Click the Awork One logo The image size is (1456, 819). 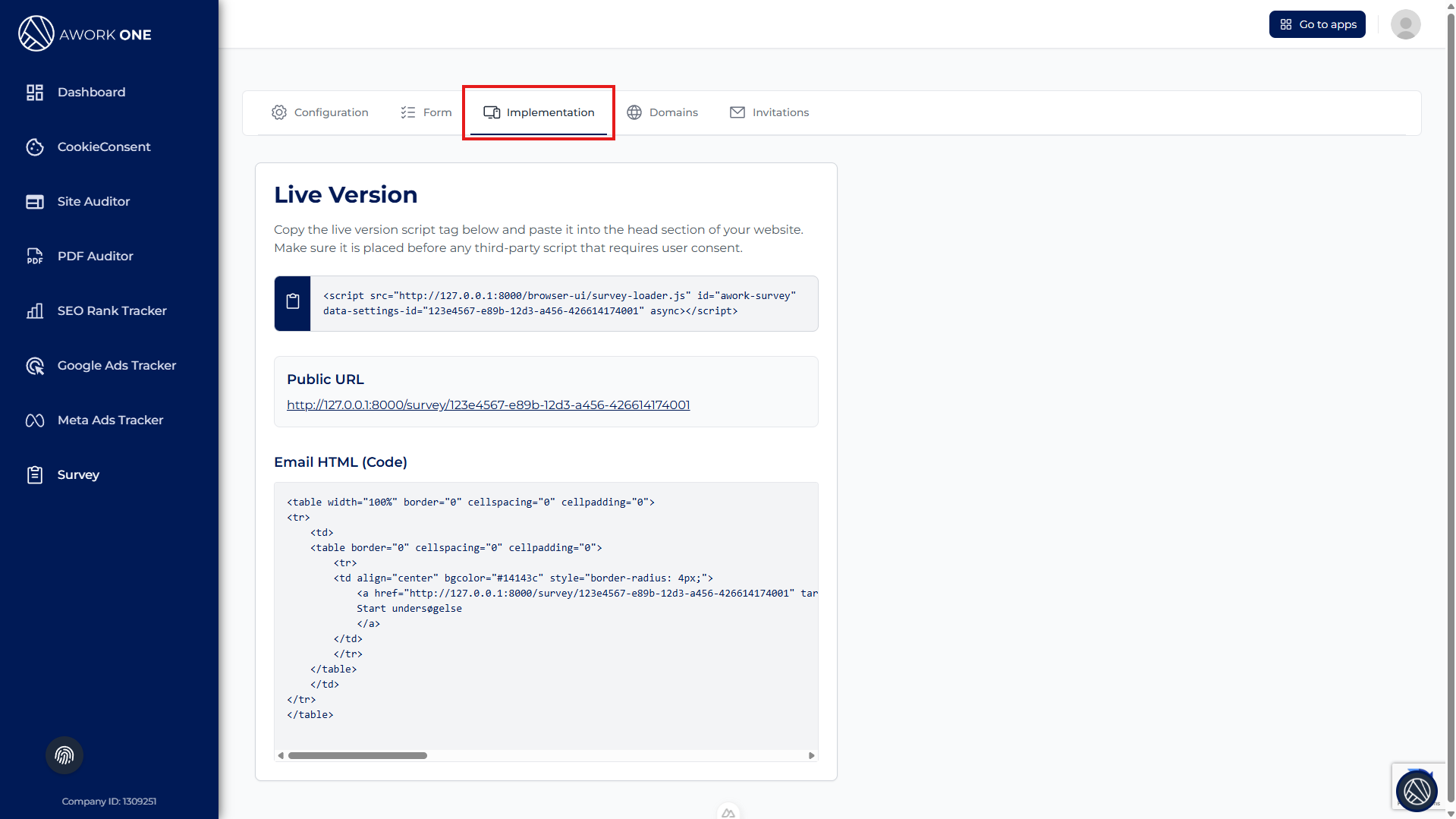[85, 34]
